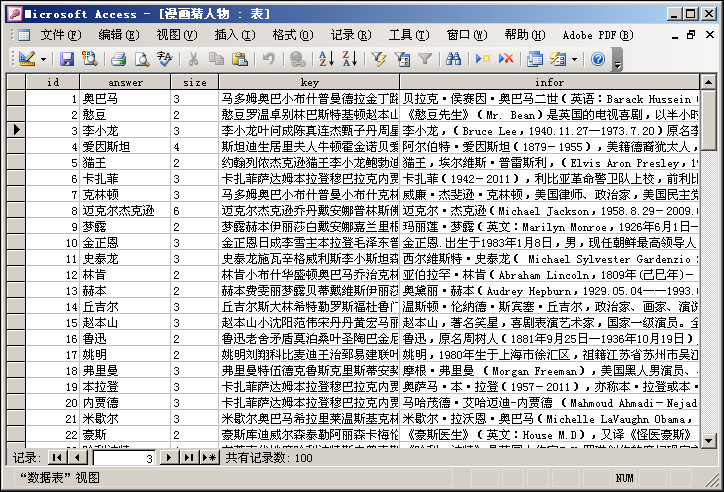Click the Copy icon in the toolbar
724x492 pixels.
[x=216, y=59]
